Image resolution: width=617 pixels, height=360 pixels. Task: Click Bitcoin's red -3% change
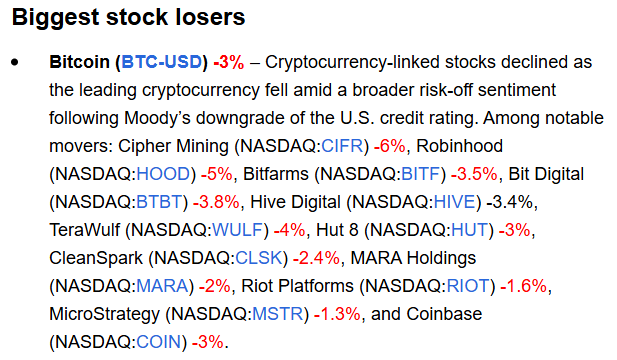(x=229, y=62)
